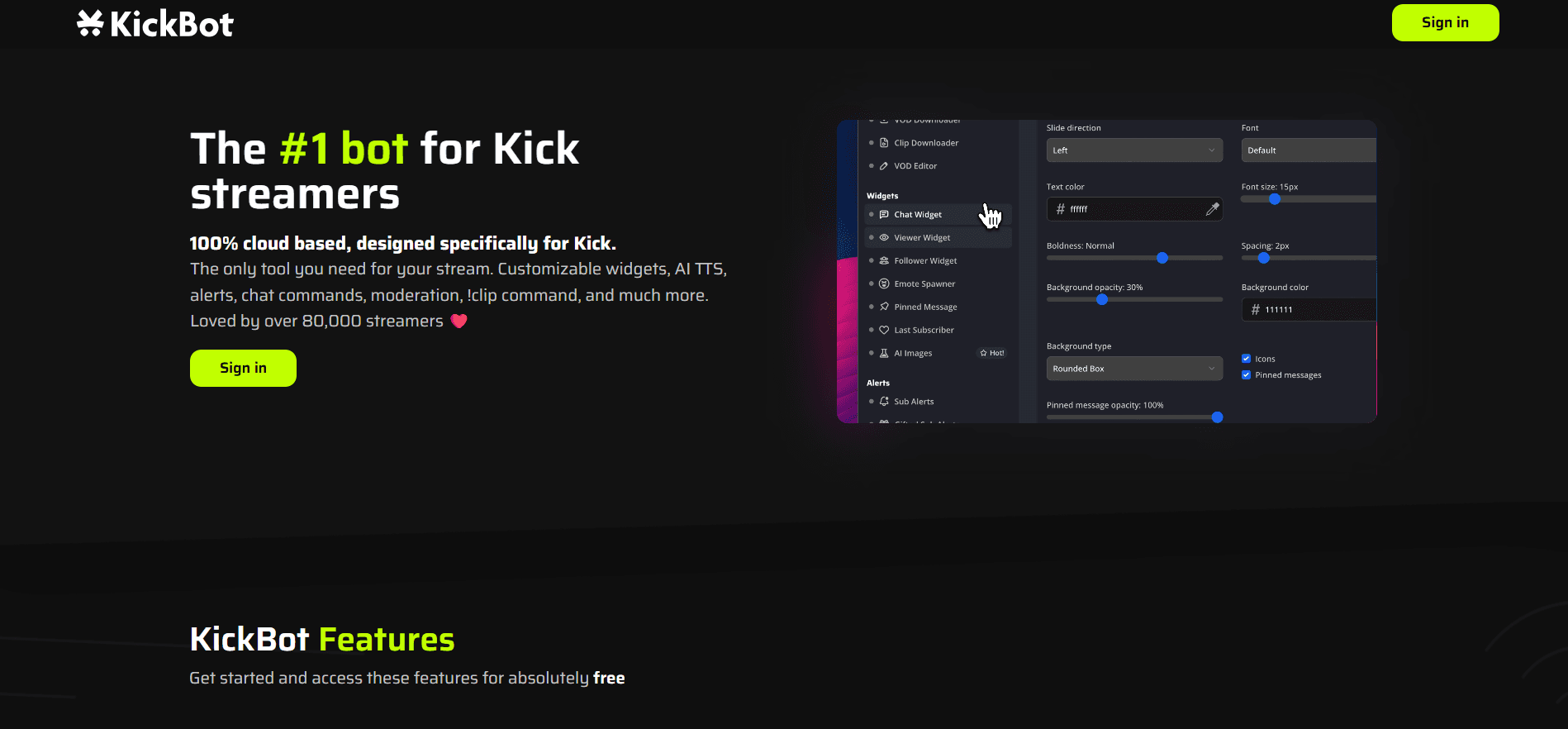The image size is (1568, 729).
Task: Click the KickBot logo in the header
Action: 155,24
